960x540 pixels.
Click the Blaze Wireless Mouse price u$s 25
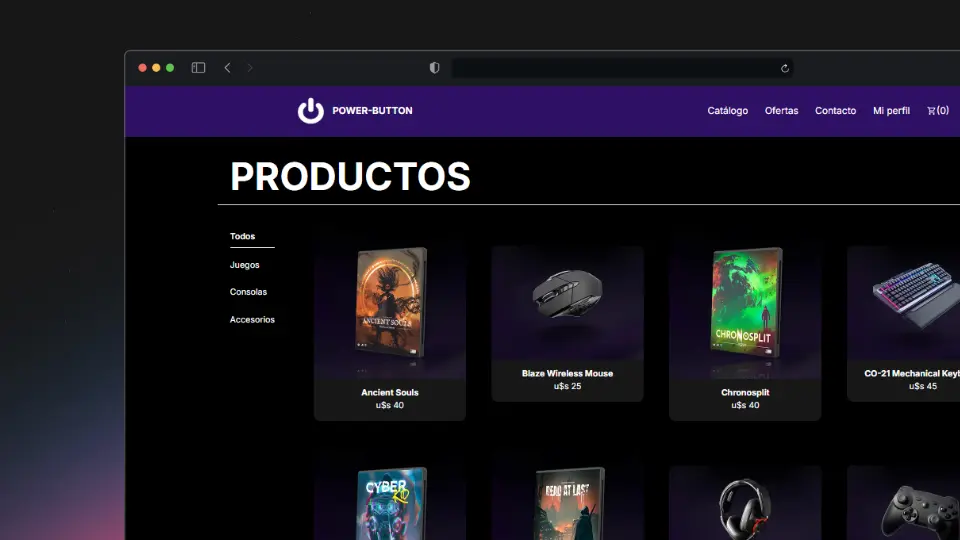point(568,386)
